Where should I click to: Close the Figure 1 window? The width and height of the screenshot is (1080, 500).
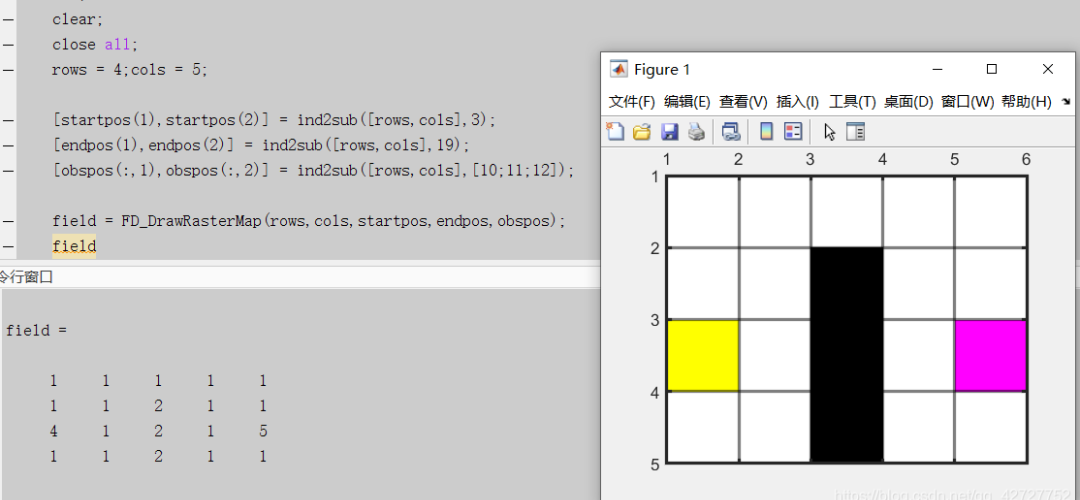[1048, 69]
